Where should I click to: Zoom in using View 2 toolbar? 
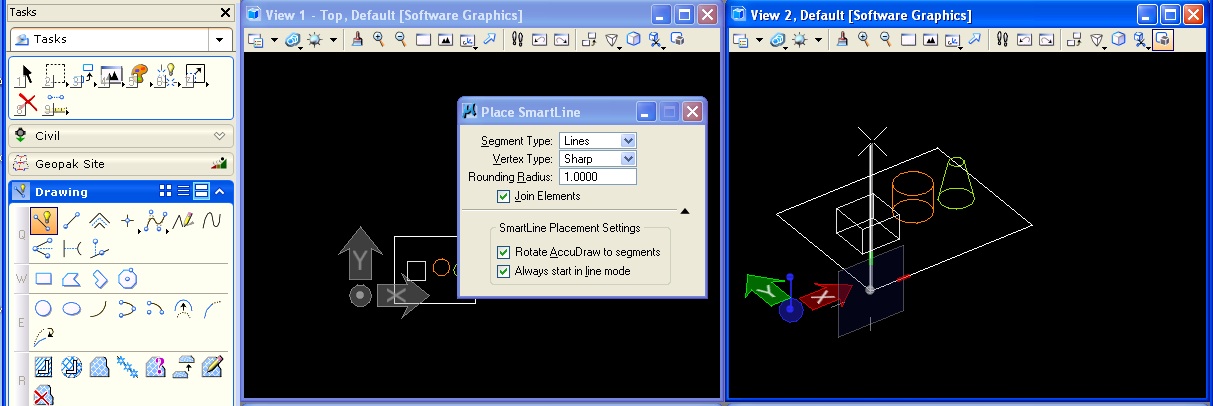[x=864, y=40]
